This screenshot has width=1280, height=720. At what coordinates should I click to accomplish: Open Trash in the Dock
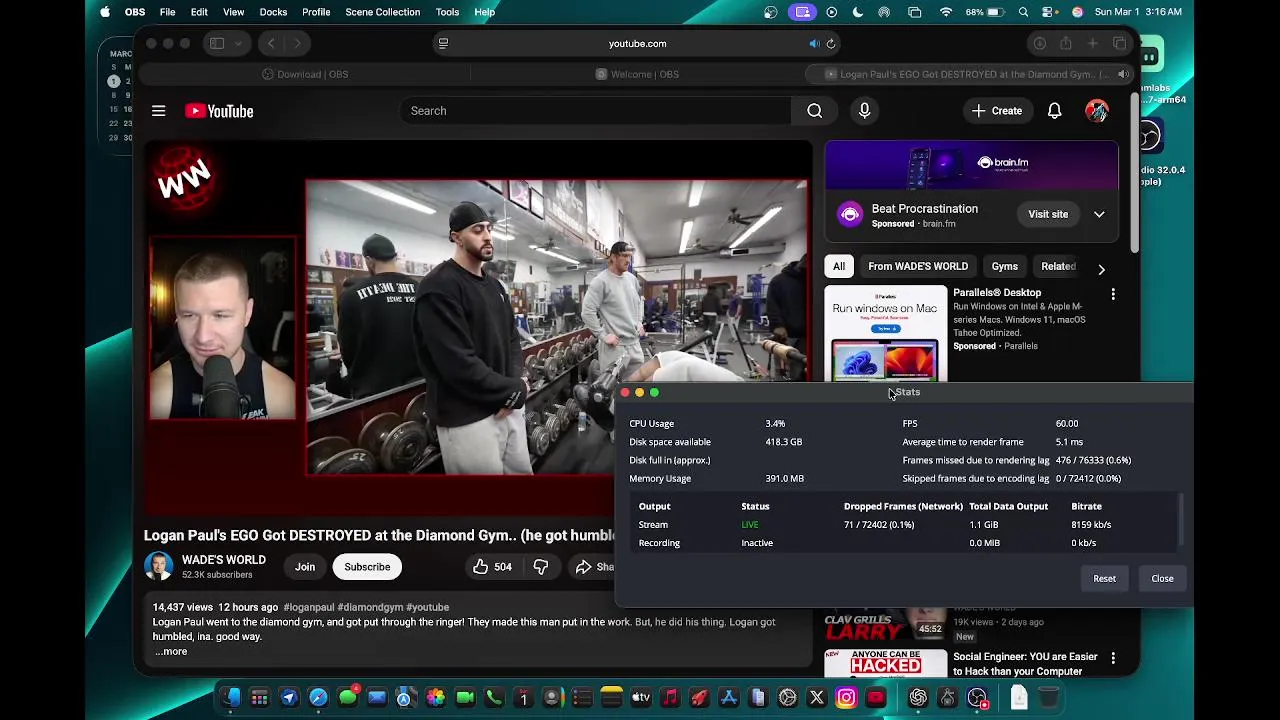point(1048,698)
